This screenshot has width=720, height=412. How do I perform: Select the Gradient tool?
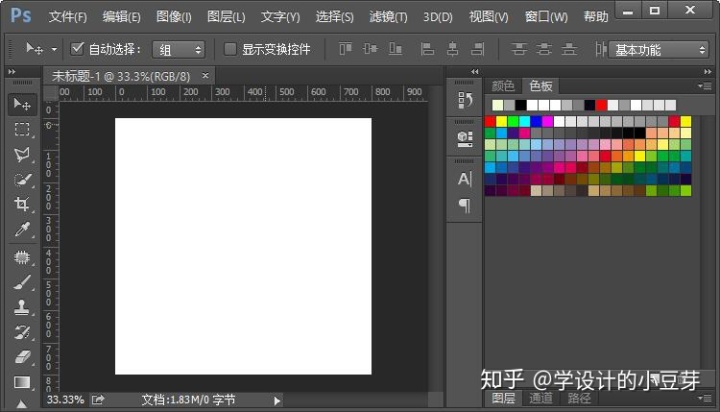point(22,382)
